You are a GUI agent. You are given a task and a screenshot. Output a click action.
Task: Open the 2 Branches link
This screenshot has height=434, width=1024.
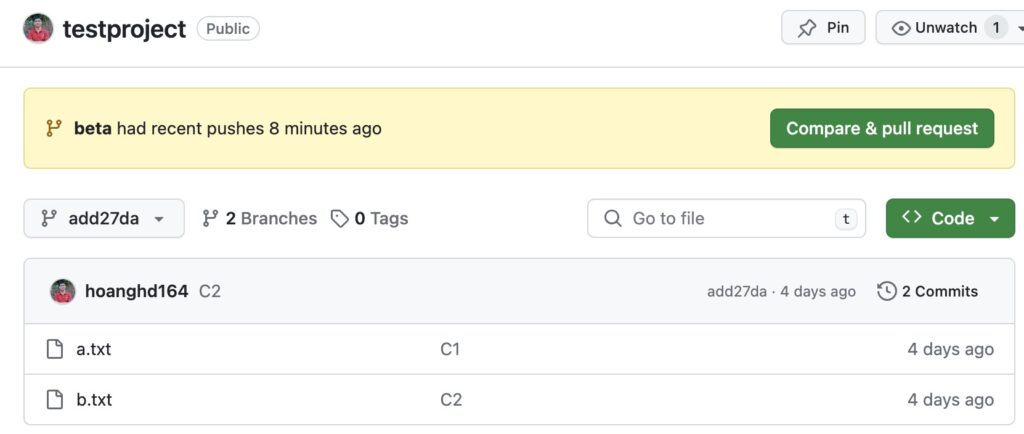[x=259, y=219]
